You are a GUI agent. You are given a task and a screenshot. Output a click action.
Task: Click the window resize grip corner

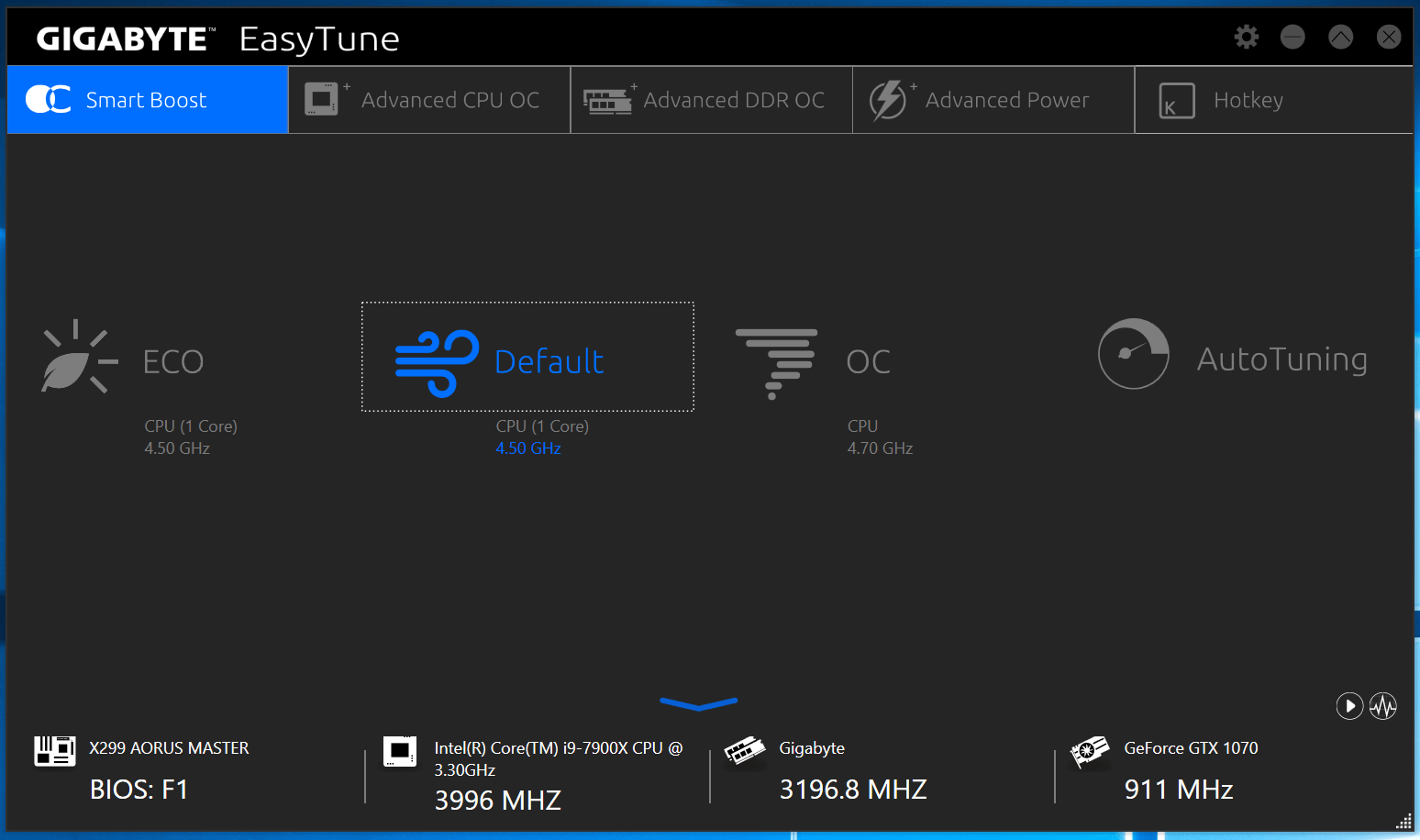(x=1403, y=822)
